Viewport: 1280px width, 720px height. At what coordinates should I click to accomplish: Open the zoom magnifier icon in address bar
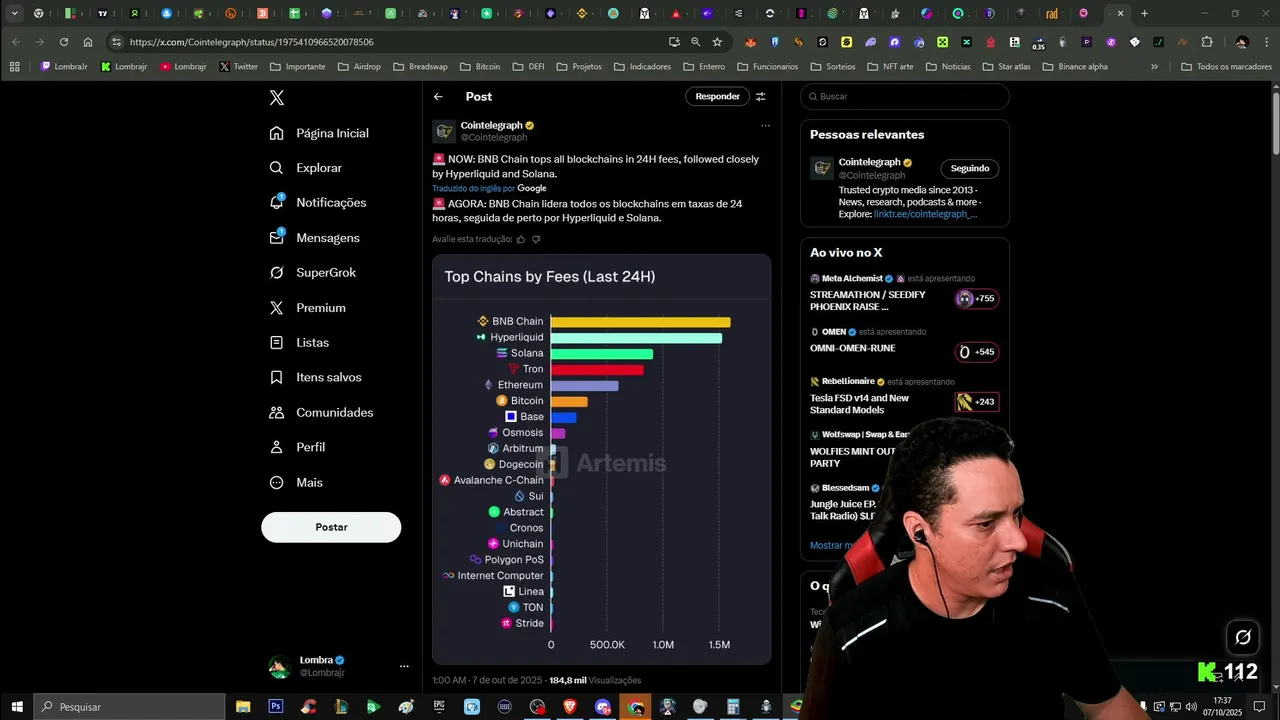click(x=695, y=42)
